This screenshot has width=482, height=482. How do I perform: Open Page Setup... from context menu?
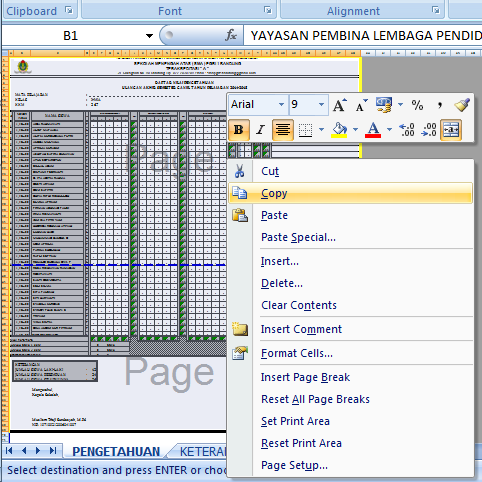coord(350,465)
